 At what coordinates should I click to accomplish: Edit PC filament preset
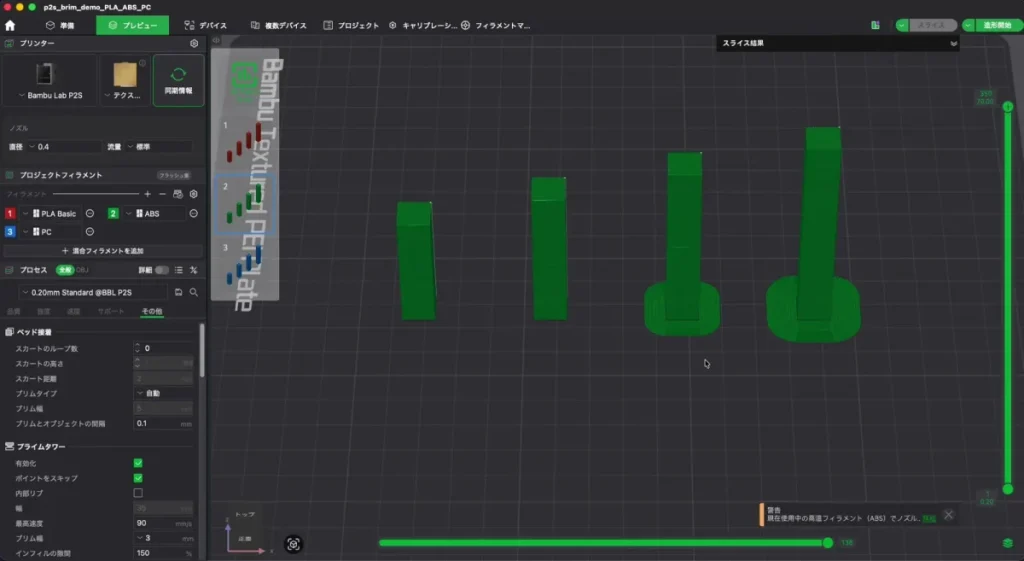coord(90,232)
